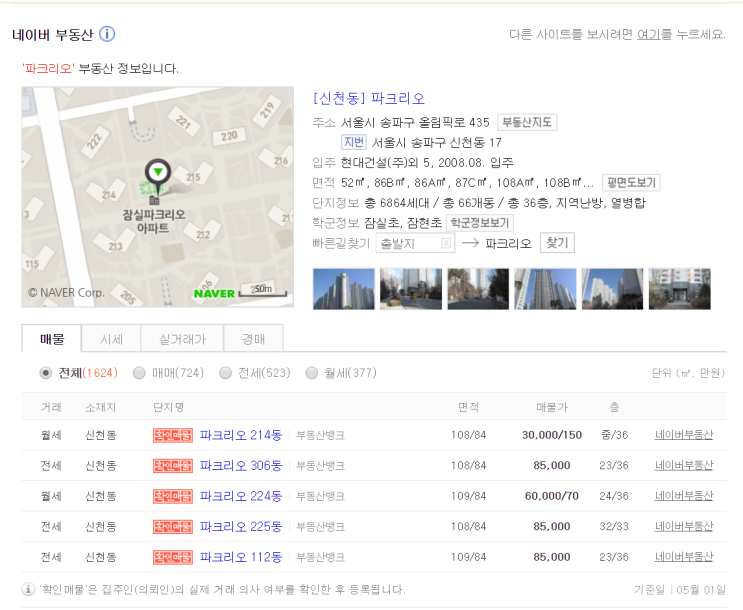
Task: Select the 85,000 price on the 306동 row
Action: click(552, 466)
